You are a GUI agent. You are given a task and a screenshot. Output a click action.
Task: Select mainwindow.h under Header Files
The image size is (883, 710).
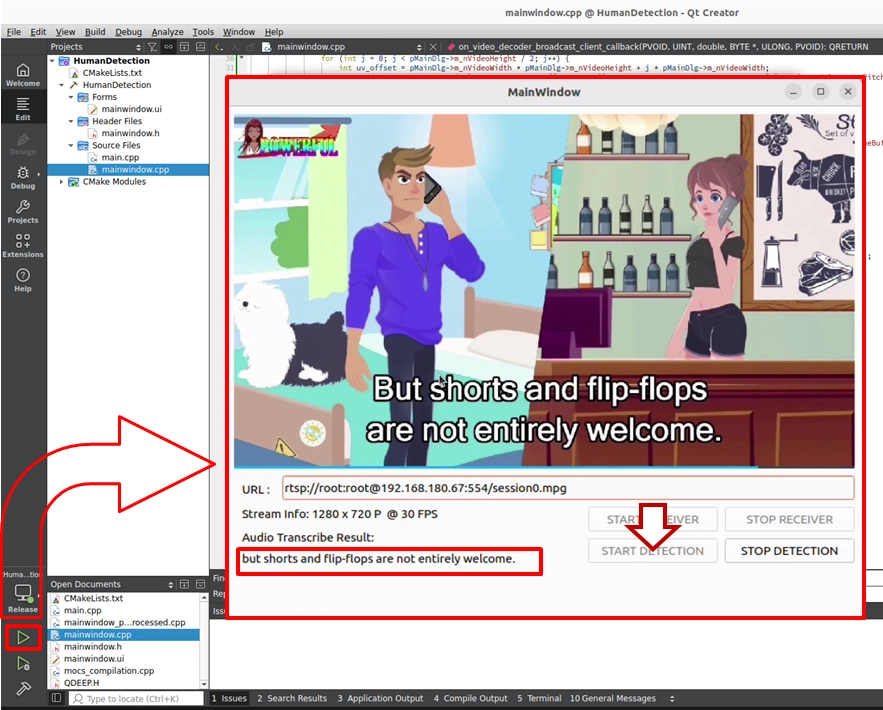[130, 133]
